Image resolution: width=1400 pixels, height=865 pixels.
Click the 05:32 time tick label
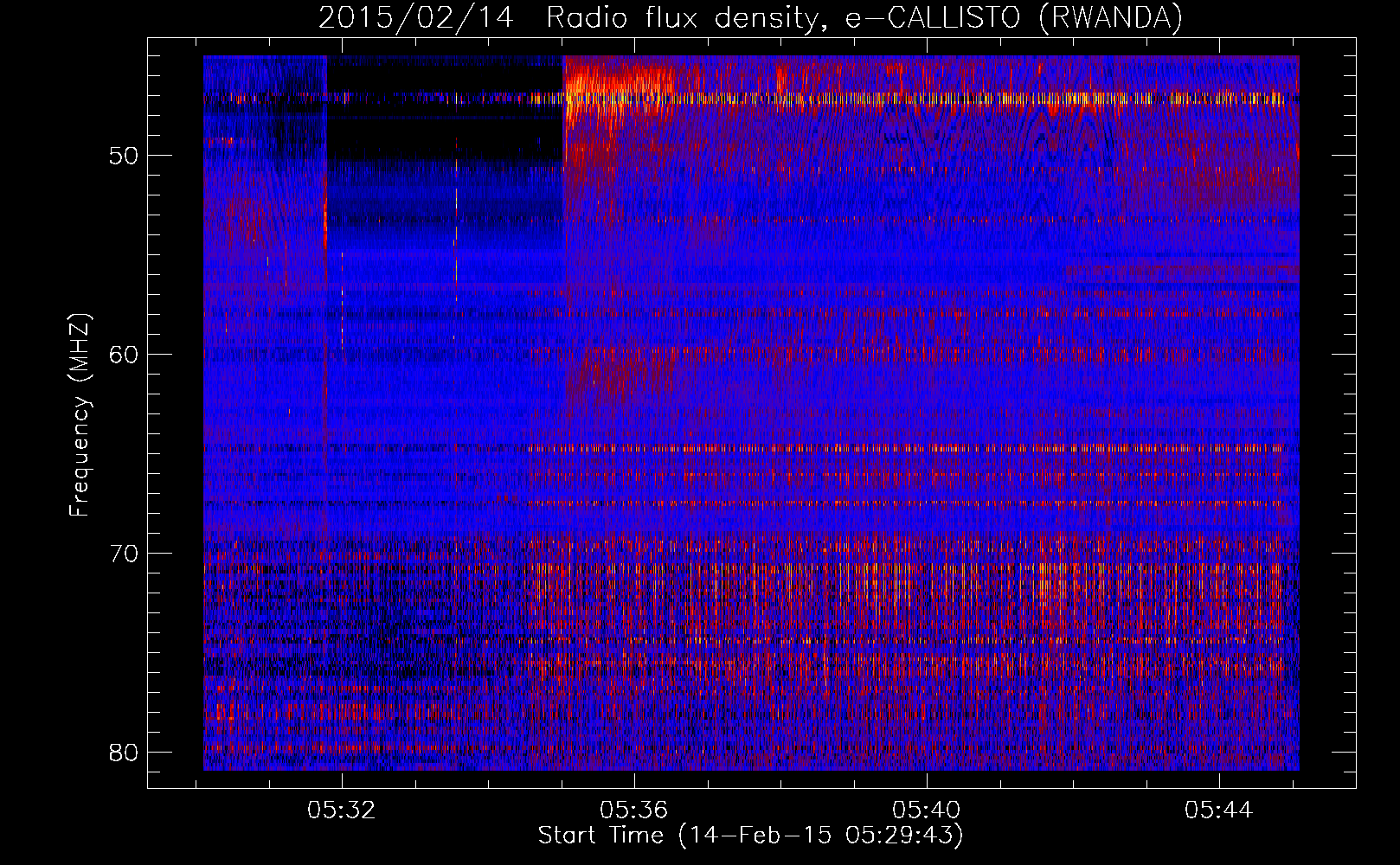342,811
